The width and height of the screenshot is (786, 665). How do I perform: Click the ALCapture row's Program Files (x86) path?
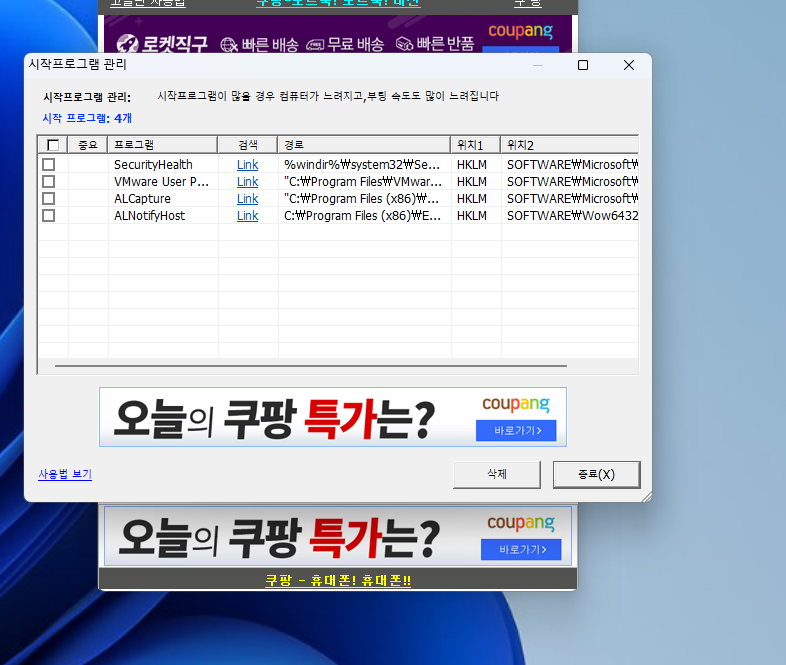pyautogui.click(x=361, y=198)
